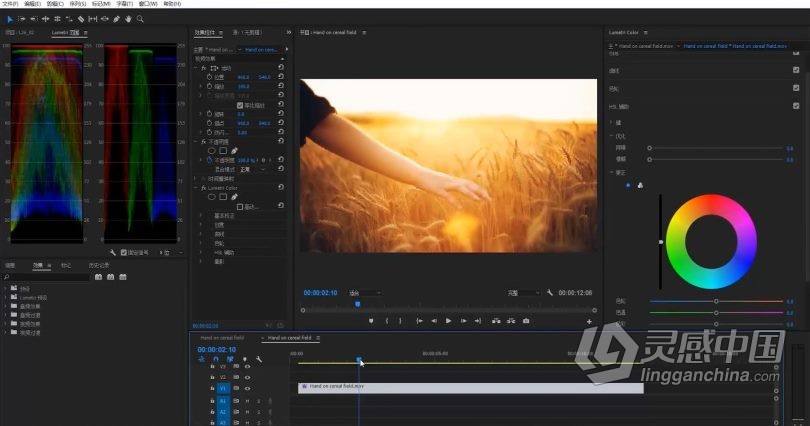Reset the Position parameter in Effect Controls
810x426 pixels.
[x=281, y=76]
